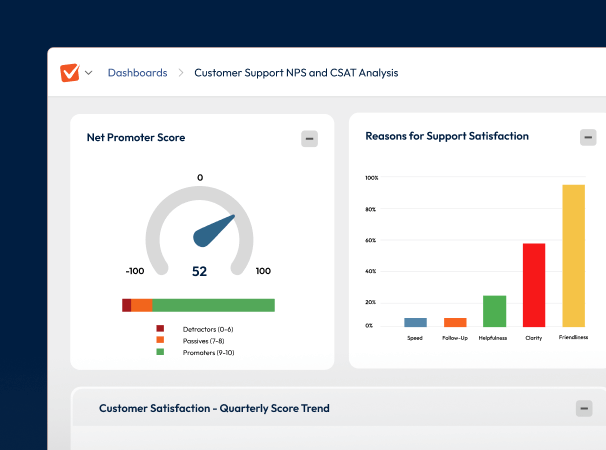Click the yellow Friendliness bar
Viewport: 606px width, 450px height.
point(573,256)
